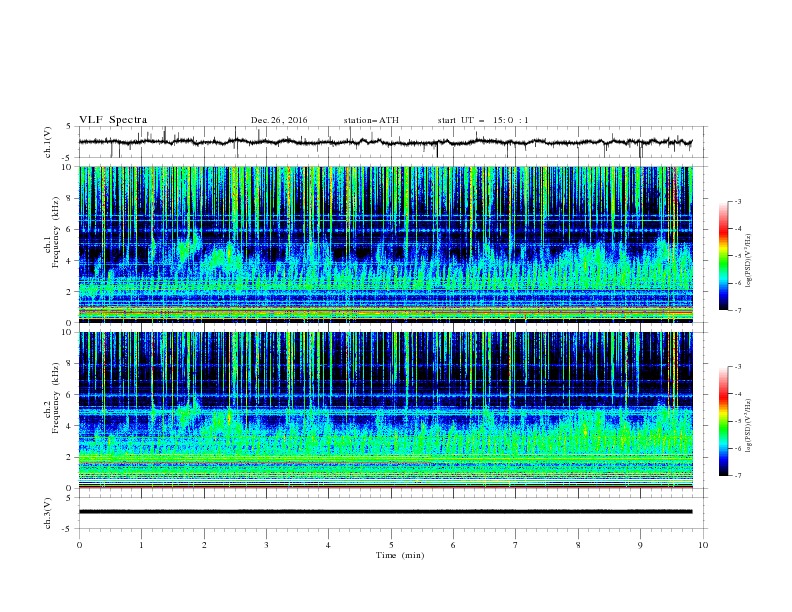Click the "5" tick on the time axis
Image resolution: width=792 pixels, height=612 pixels.
tap(391, 545)
